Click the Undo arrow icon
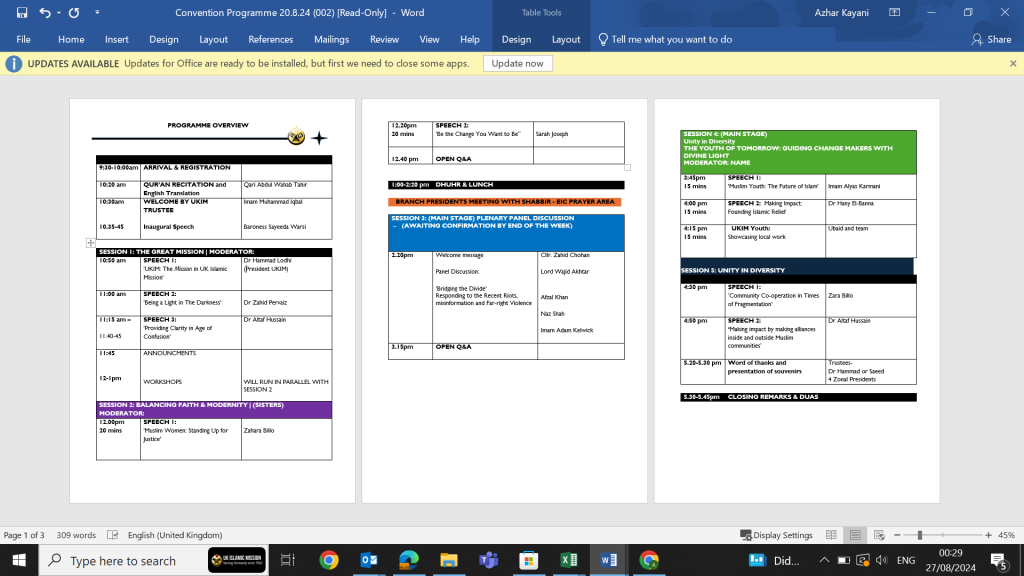This screenshot has width=1024, height=576. click(x=45, y=13)
